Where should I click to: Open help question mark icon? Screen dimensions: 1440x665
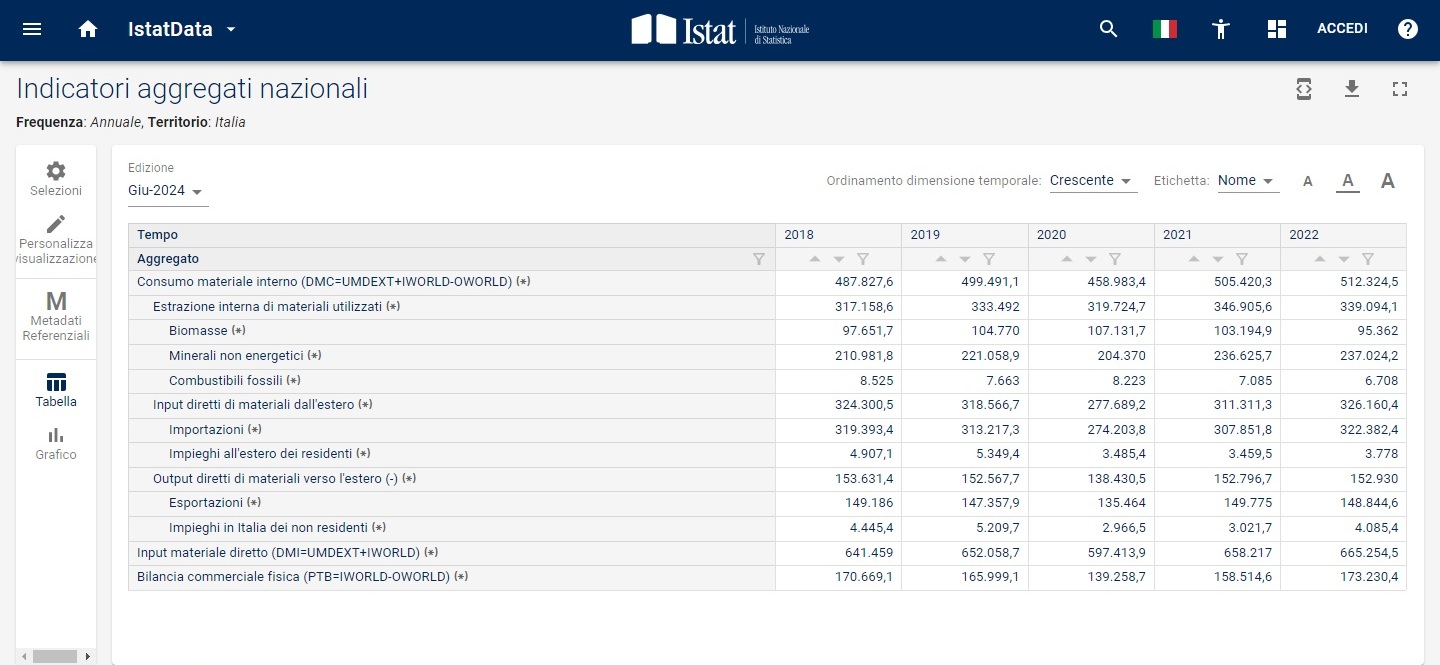coord(1408,29)
